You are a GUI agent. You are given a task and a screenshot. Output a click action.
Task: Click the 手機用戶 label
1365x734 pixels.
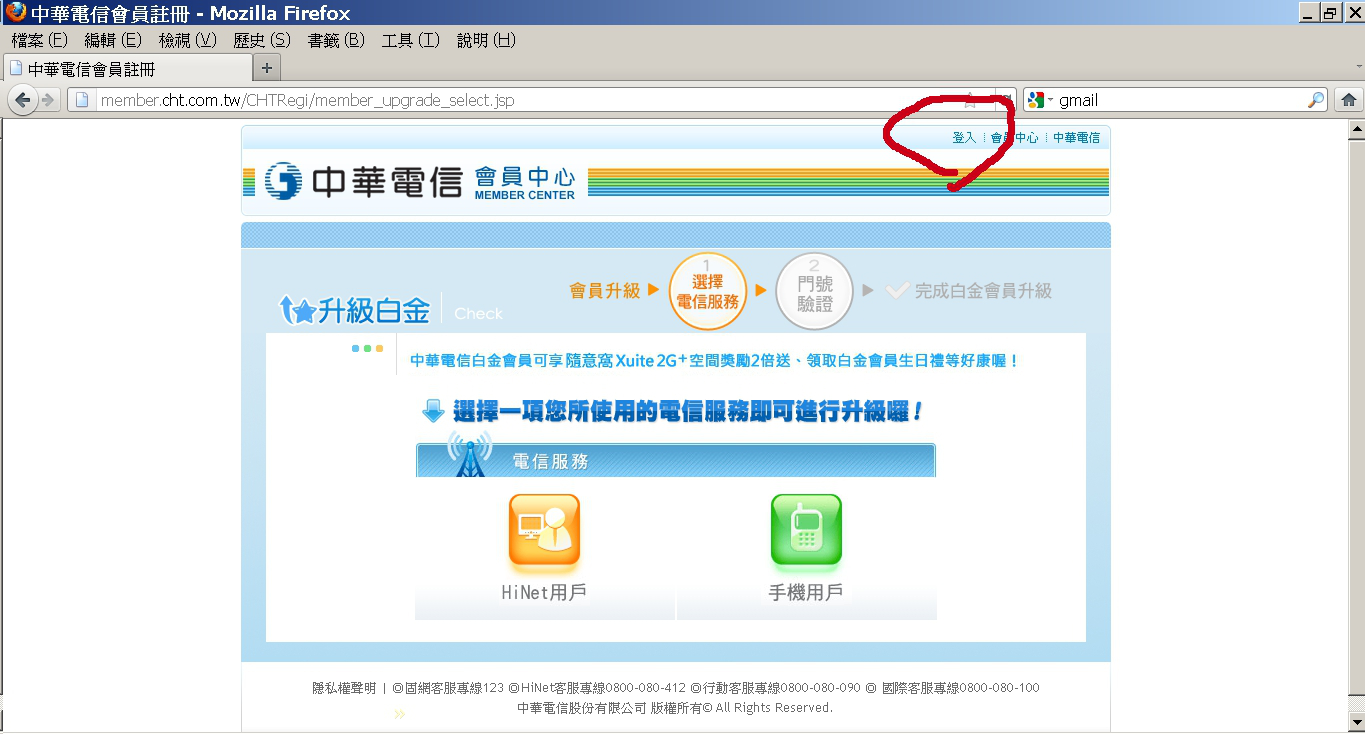[806, 593]
